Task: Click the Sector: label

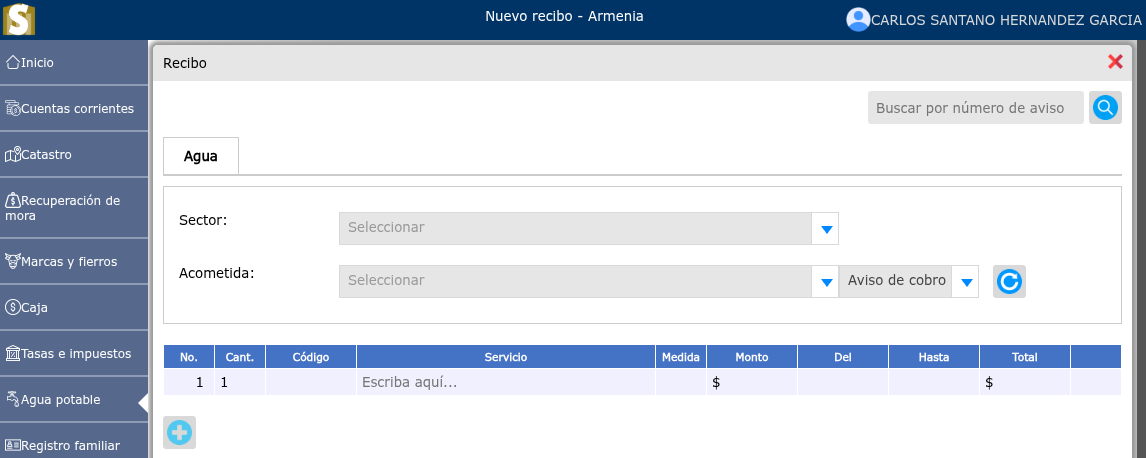Action: tap(203, 220)
